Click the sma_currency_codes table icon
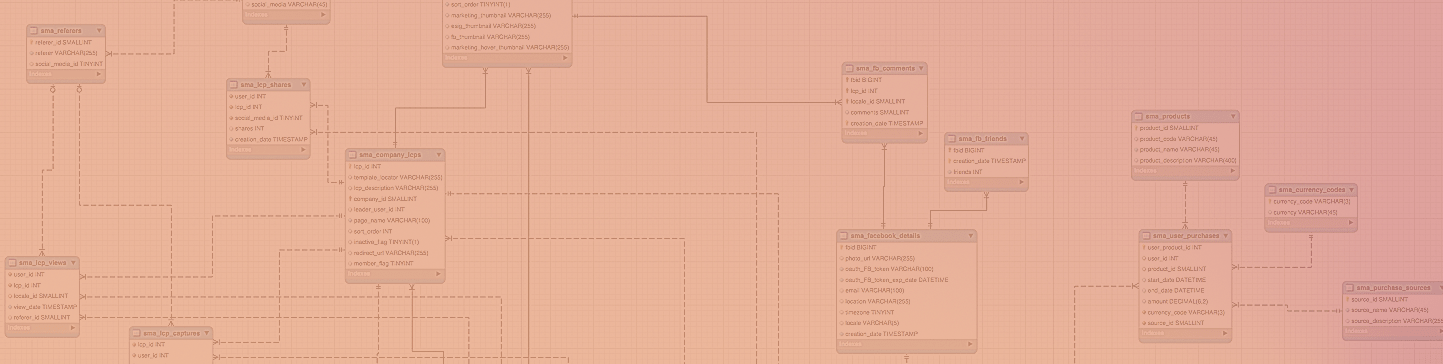 point(1273,189)
